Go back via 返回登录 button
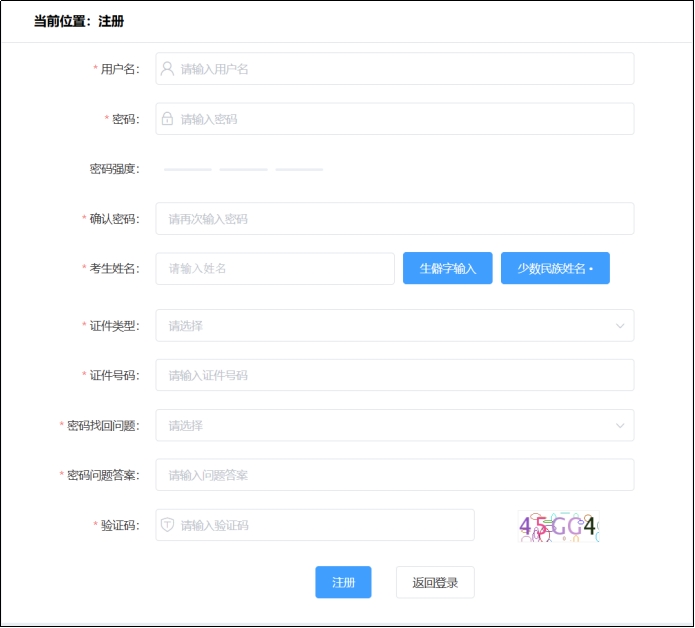The width and height of the screenshot is (695, 628). coord(435,582)
